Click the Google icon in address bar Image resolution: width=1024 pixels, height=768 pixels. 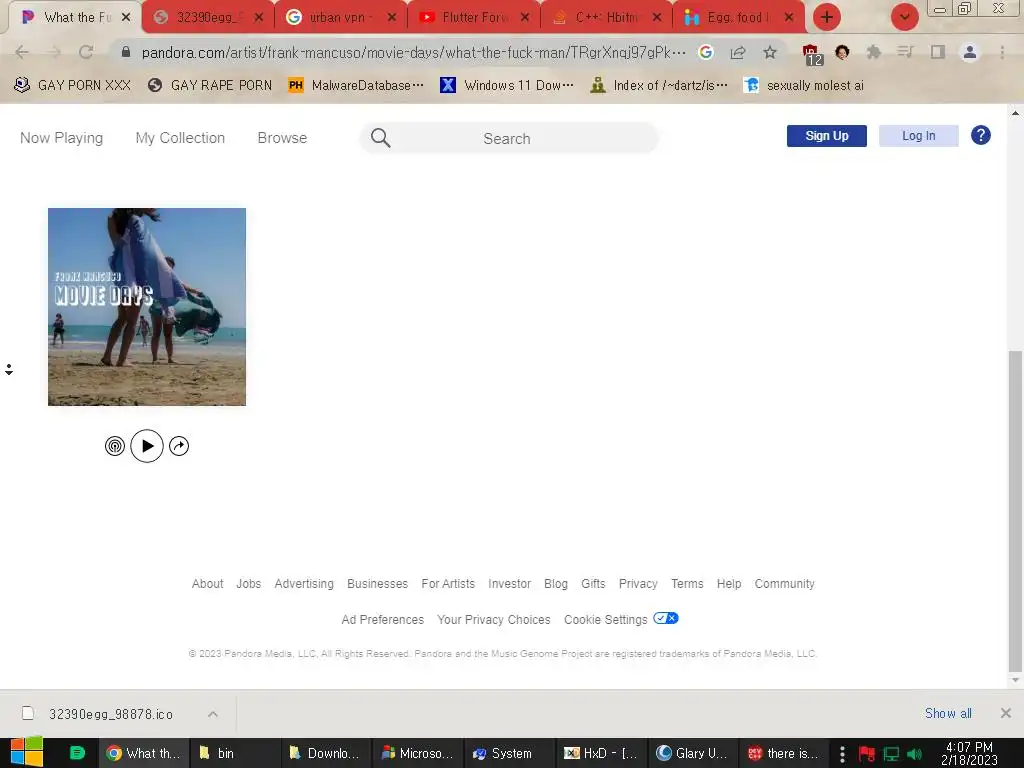coord(705,52)
